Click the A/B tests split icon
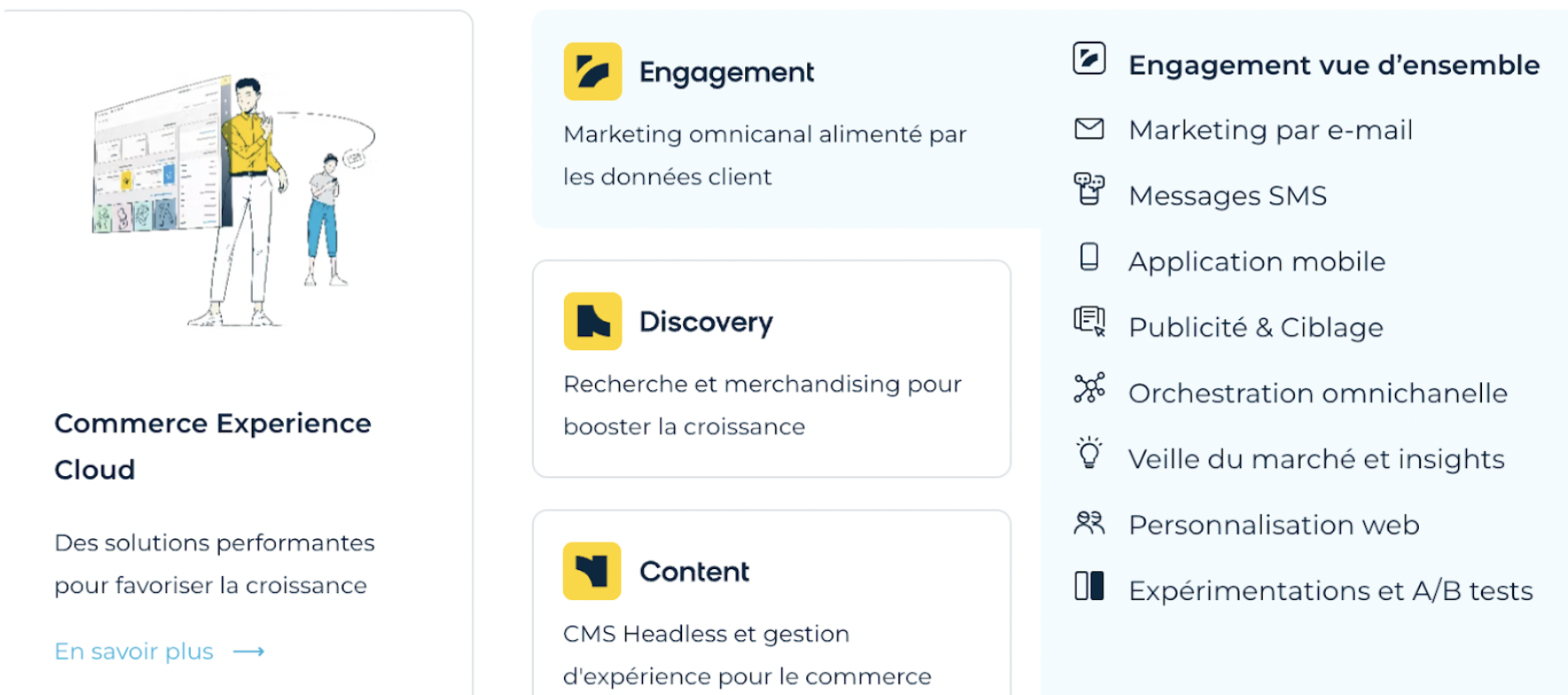1568x695 pixels. tap(1089, 586)
